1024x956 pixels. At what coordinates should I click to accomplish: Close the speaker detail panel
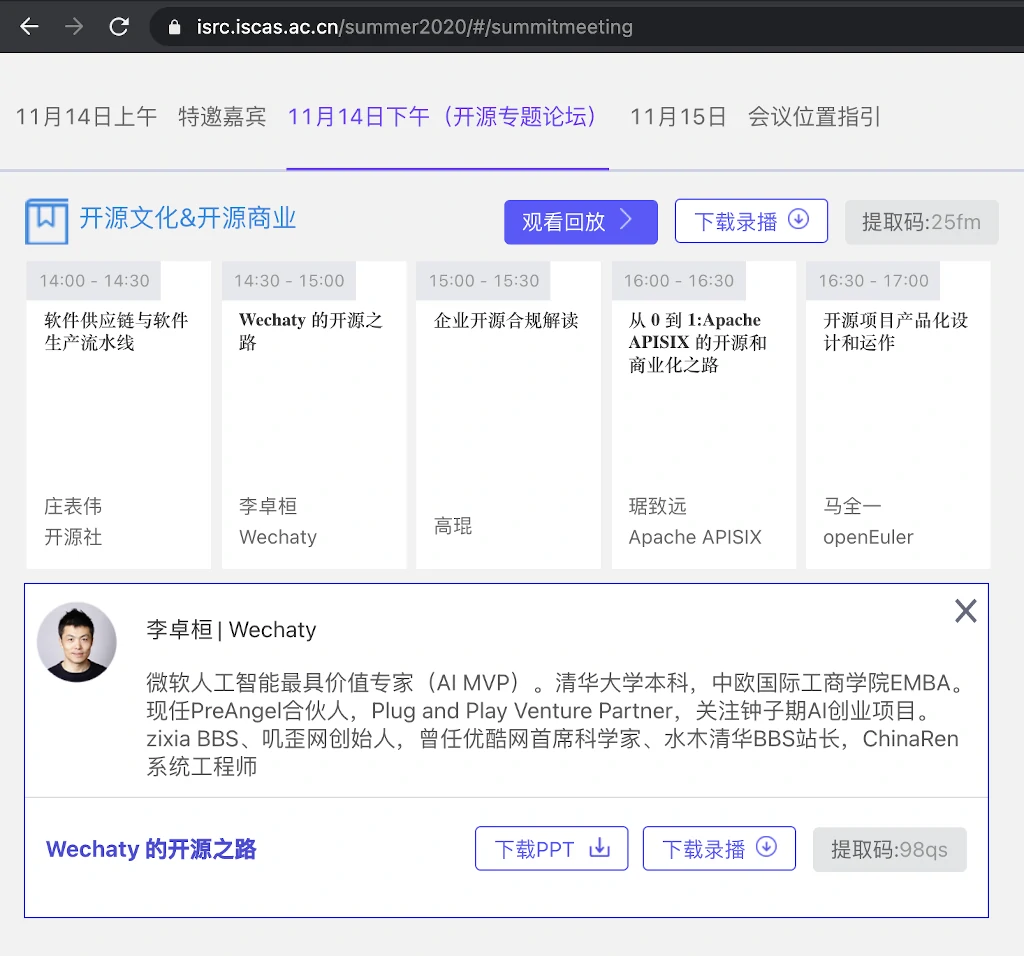pyautogui.click(x=965, y=611)
